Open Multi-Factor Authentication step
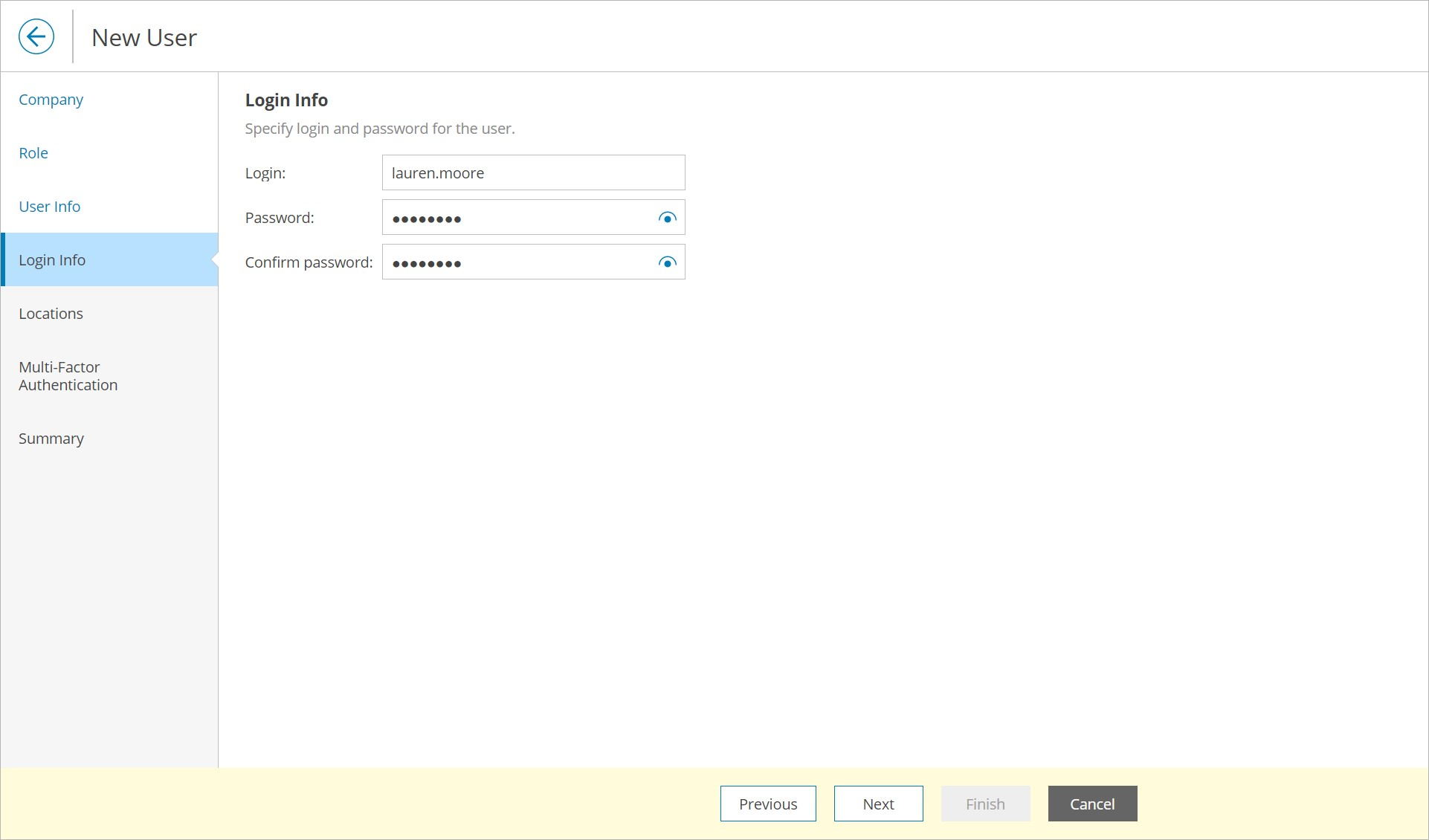 [68, 376]
